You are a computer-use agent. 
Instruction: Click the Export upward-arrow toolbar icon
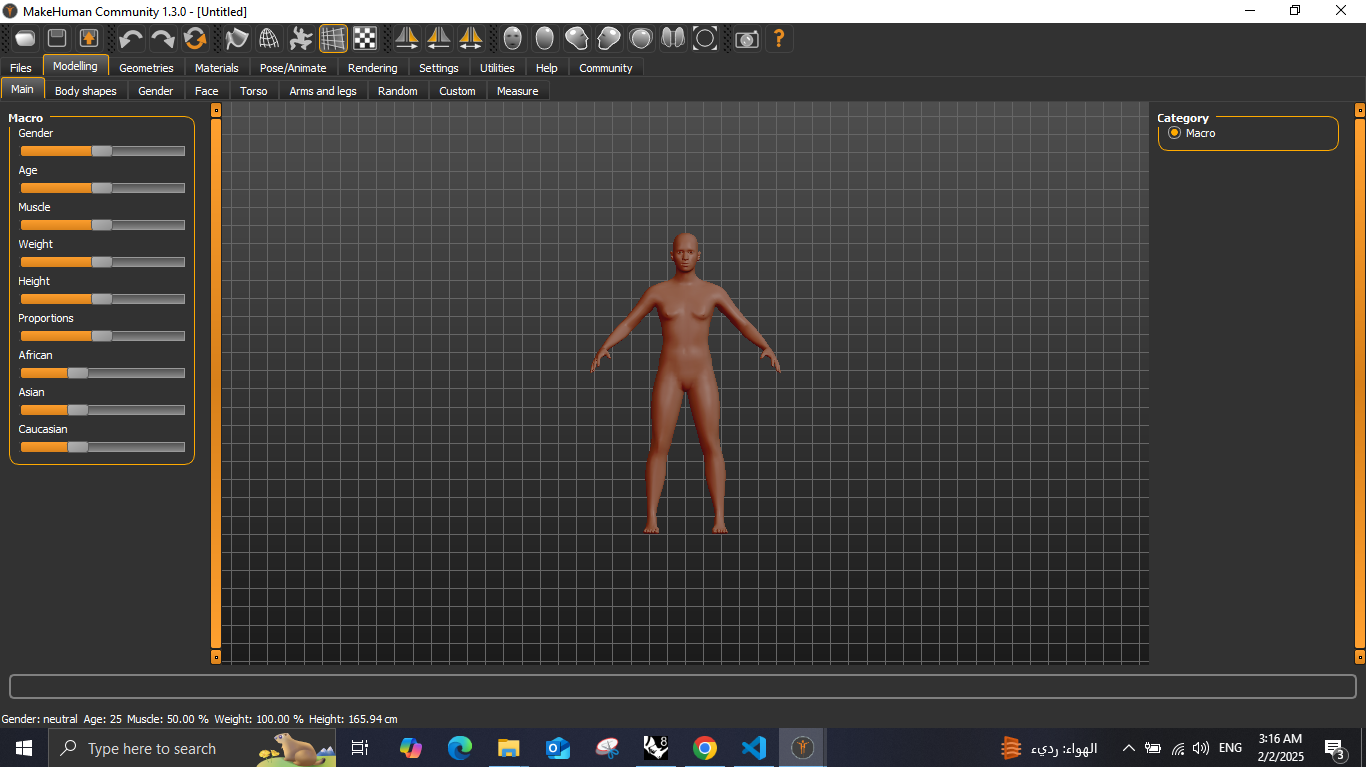[89, 39]
